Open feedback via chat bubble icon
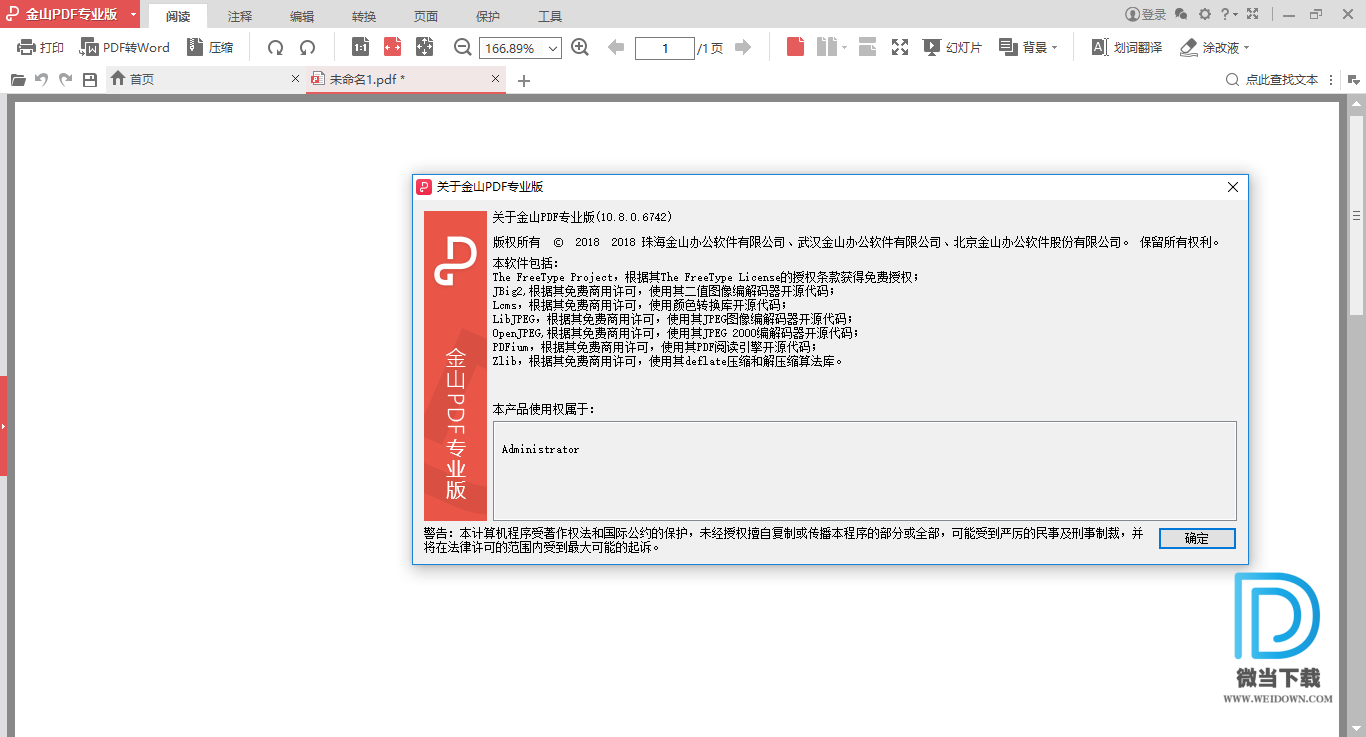 pos(1181,15)
